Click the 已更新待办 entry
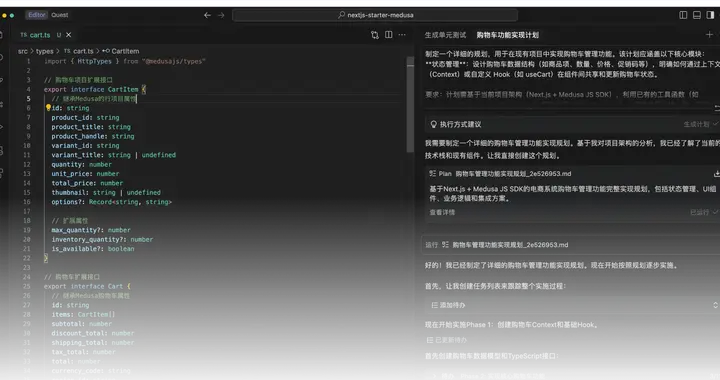 (x=447, y=341)
